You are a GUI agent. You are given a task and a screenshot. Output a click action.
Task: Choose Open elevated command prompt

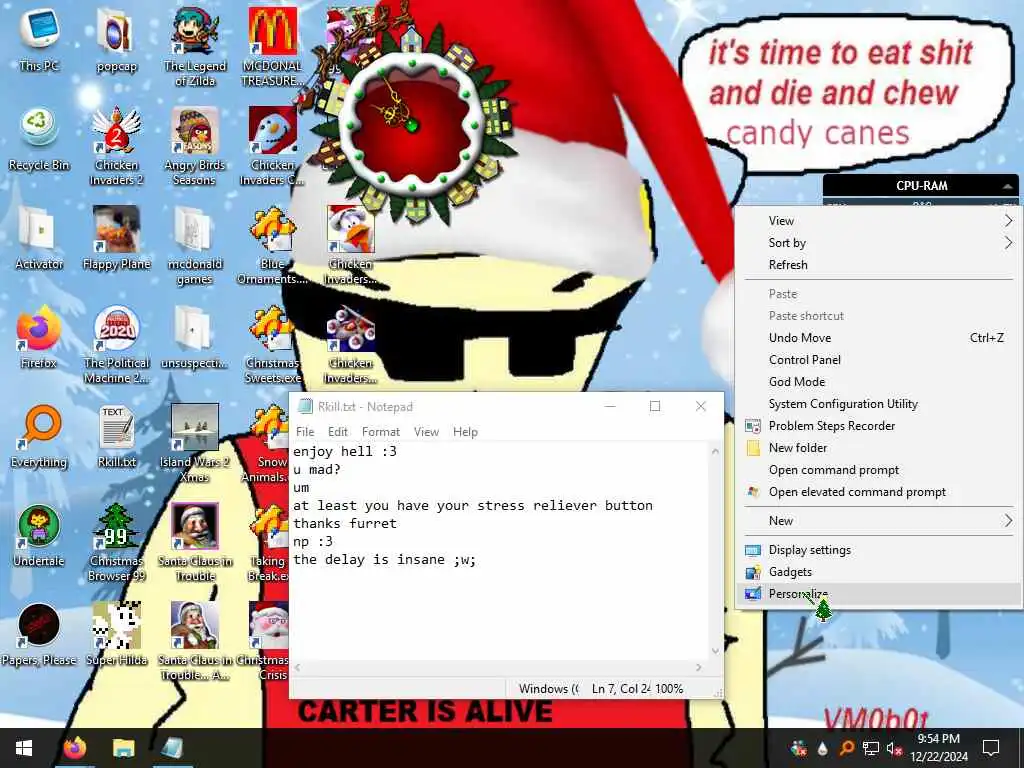click(878, 492)
